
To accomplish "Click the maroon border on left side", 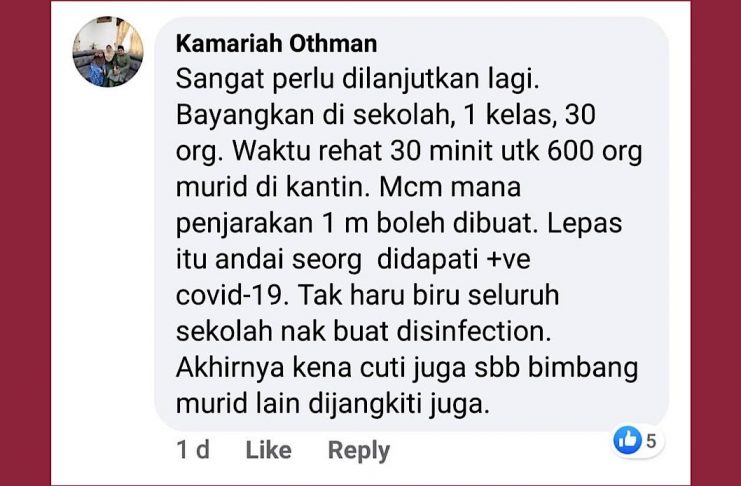I will pyautogui.click(x=25, y=243).
